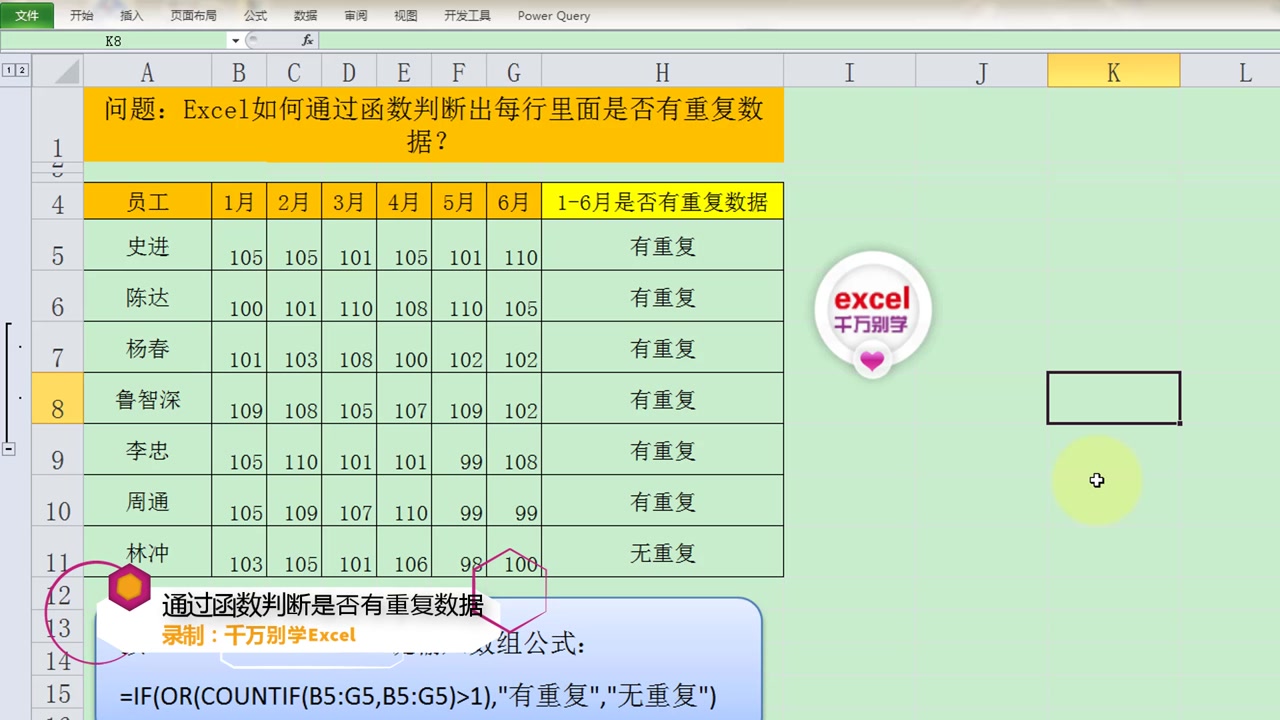
Task: Click employee name cell 周通
Action: point(147,500)
